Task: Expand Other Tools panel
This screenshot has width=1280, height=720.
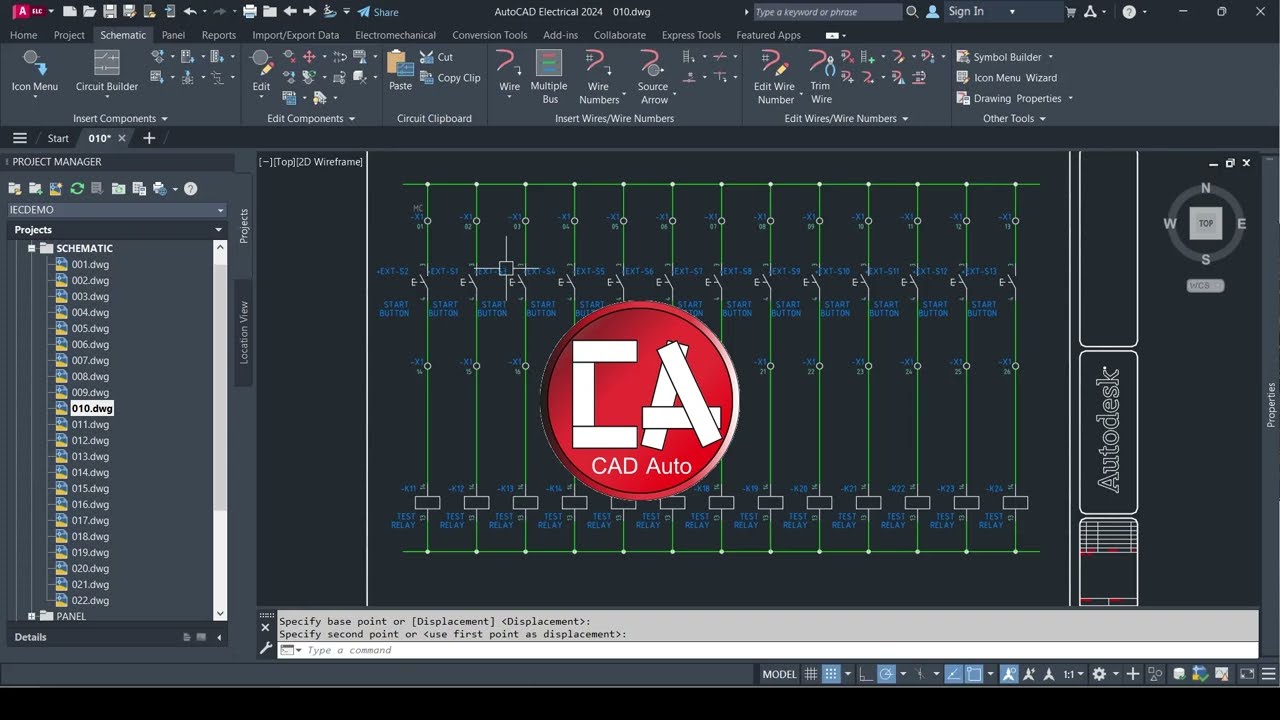Action: pyautogui.click(x=1014, y=118)
